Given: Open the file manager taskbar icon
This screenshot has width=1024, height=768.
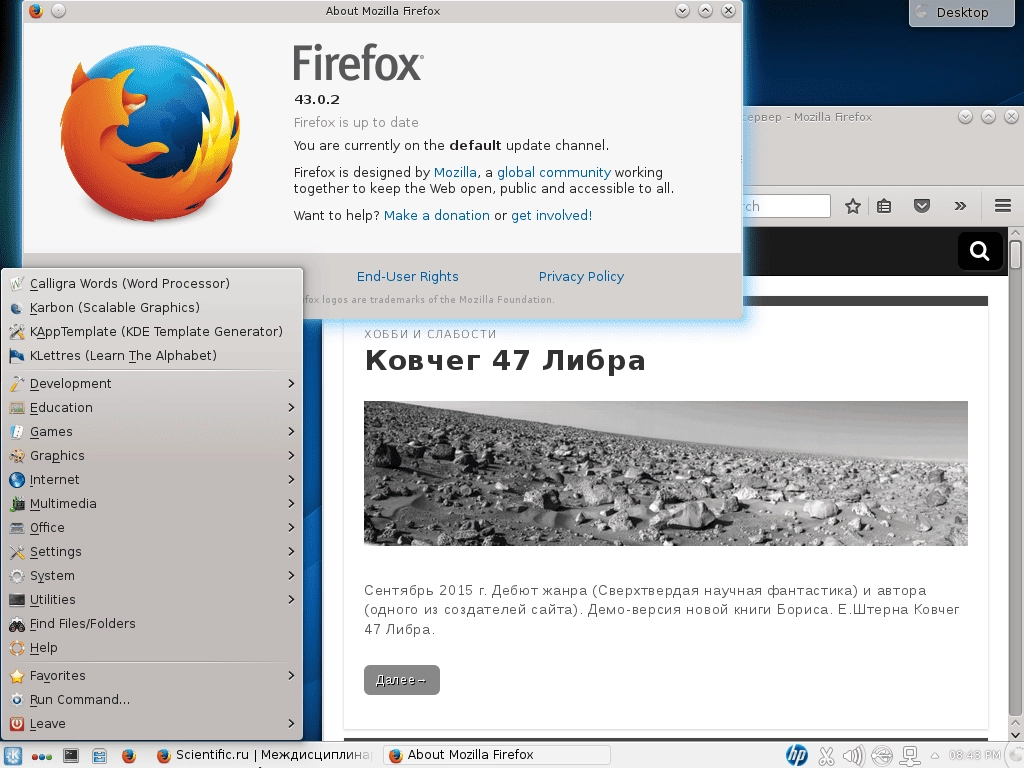Looking at the screenshot, I should [99, 756].
